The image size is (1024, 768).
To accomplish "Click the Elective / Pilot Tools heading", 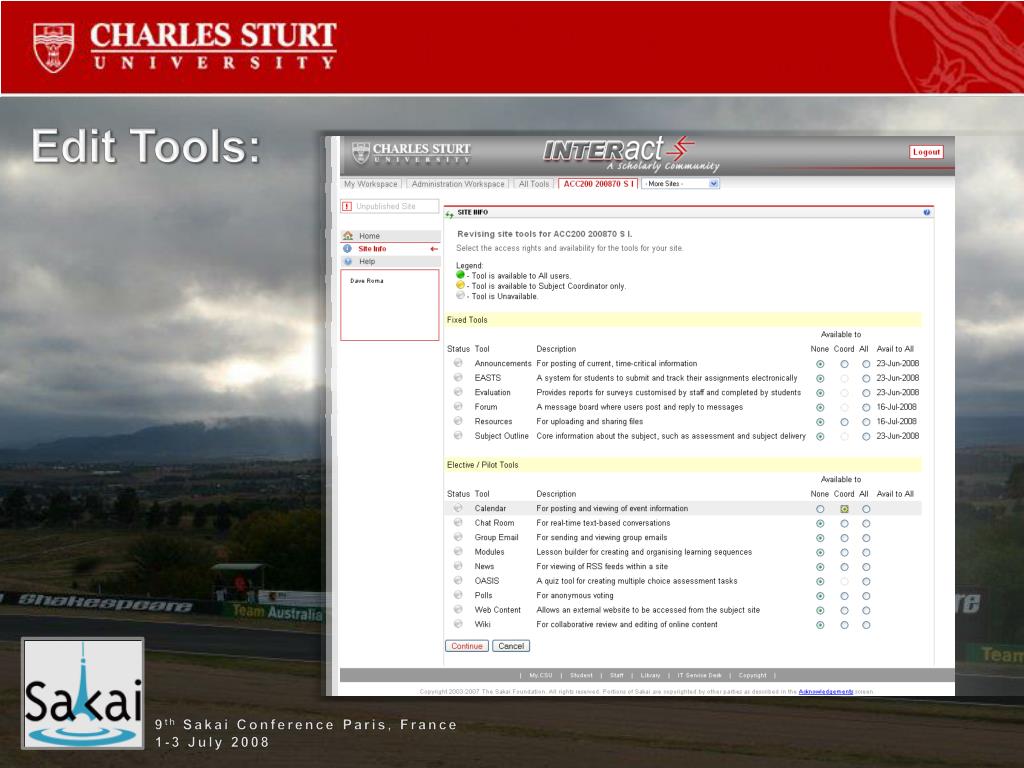I will [x=483, y=465].
